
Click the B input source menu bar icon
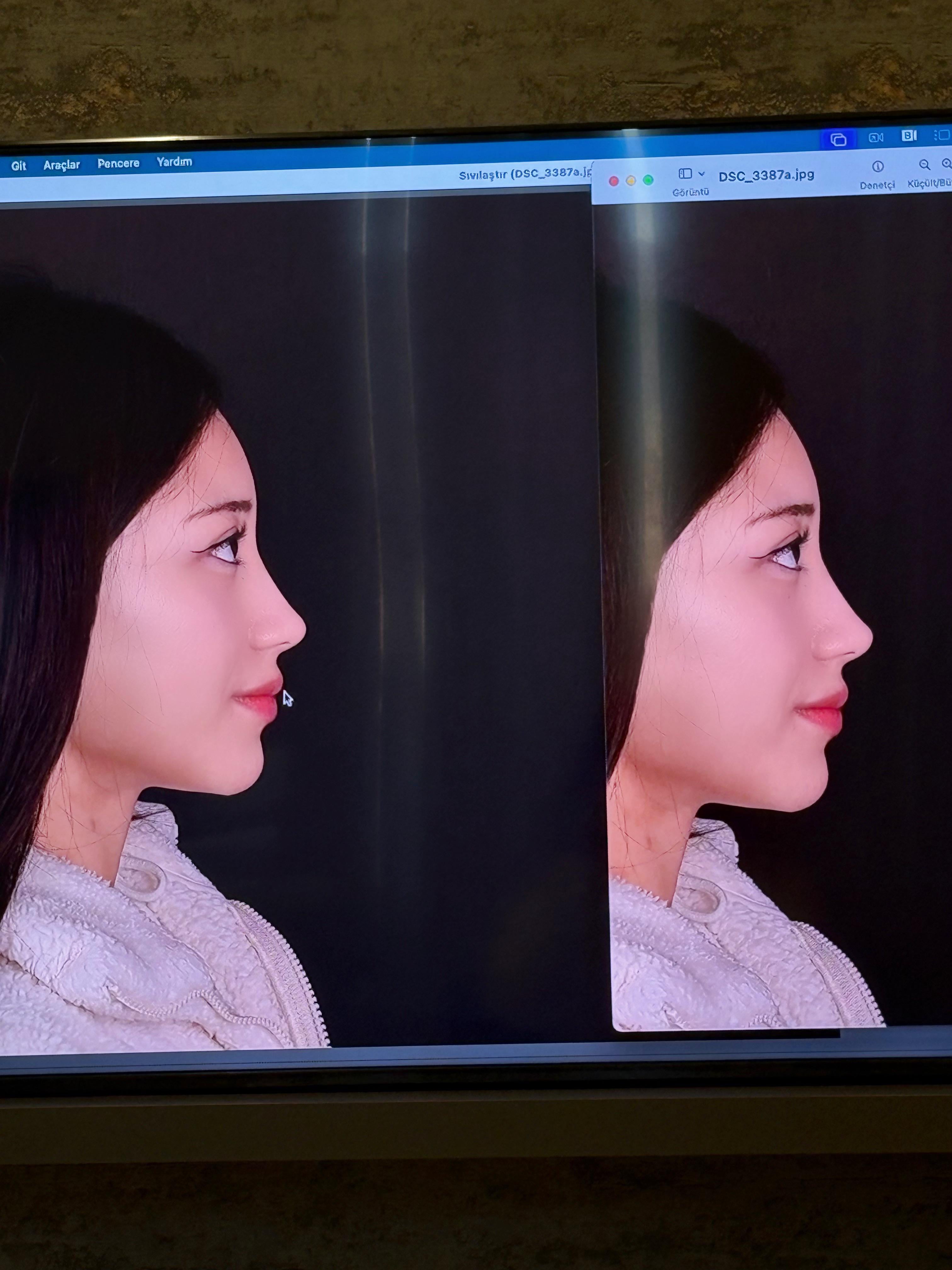pyautogui.click(x=909, y=136)
